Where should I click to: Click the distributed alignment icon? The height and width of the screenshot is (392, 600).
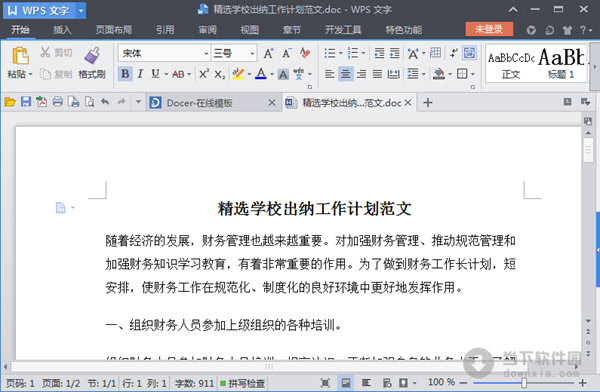click(393, 74)
